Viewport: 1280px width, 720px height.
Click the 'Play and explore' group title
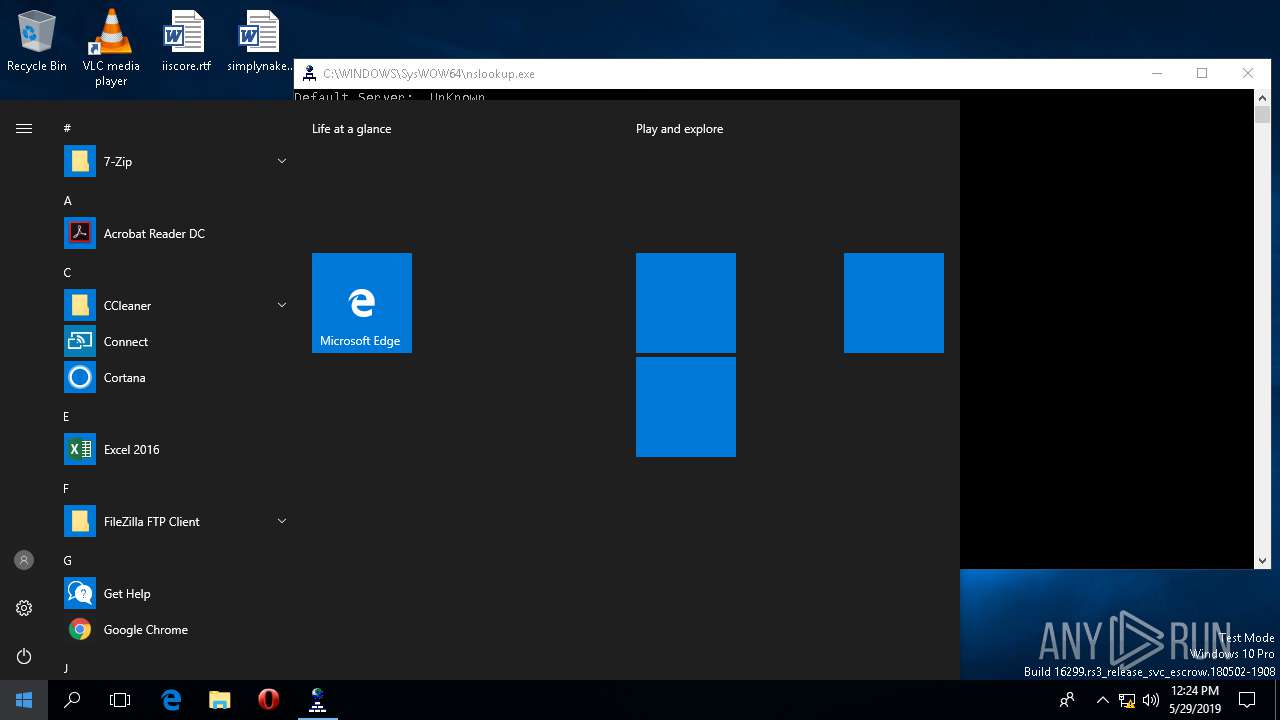679,129
